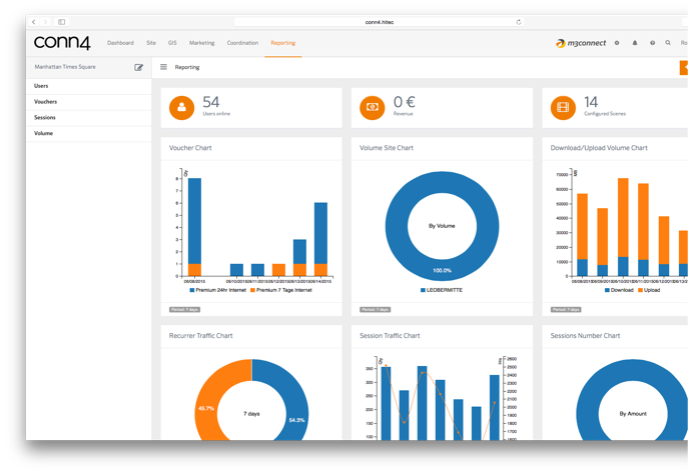Click the edit icon beside Manhattan Times Square

[x=138, y=67]
